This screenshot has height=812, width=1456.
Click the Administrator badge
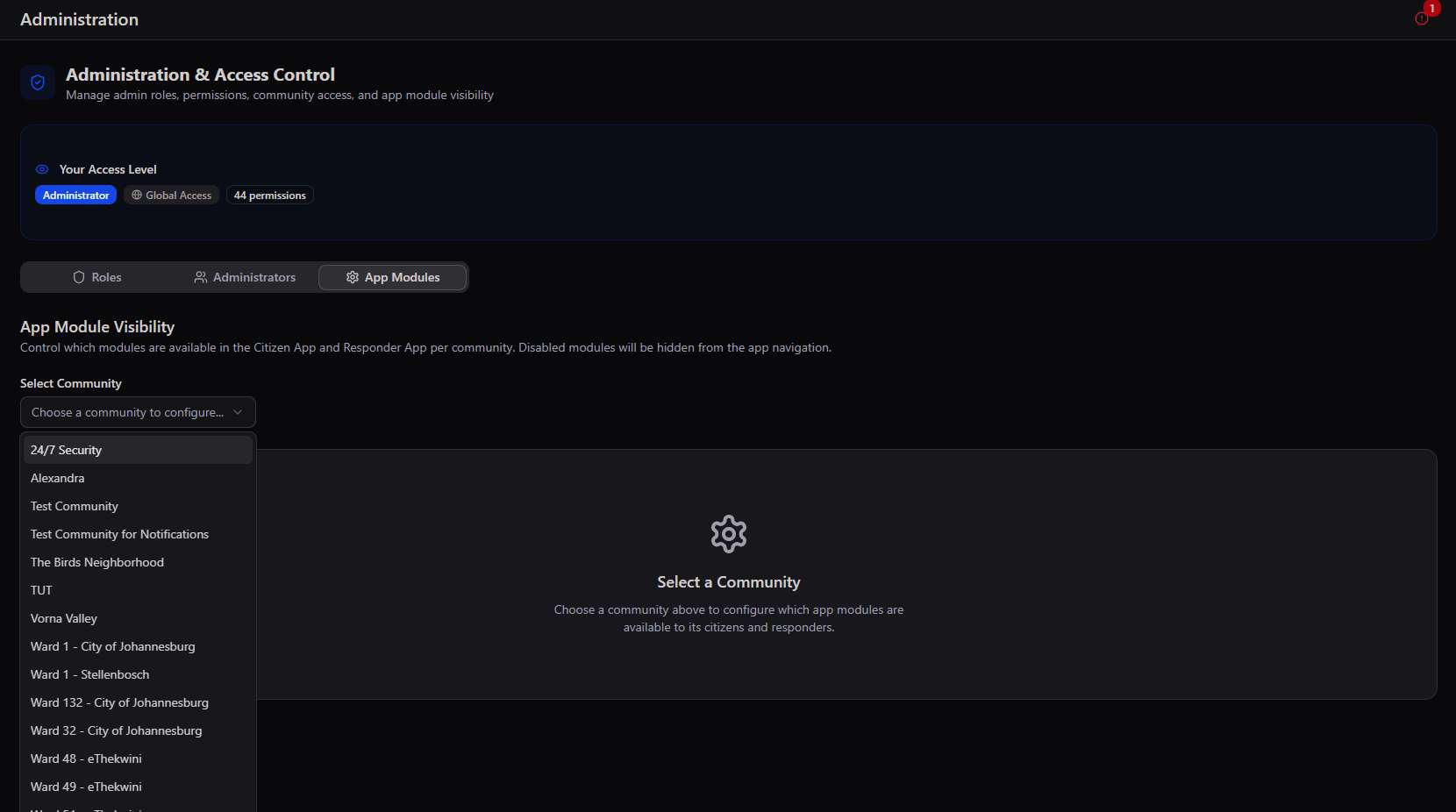(75, 195)
